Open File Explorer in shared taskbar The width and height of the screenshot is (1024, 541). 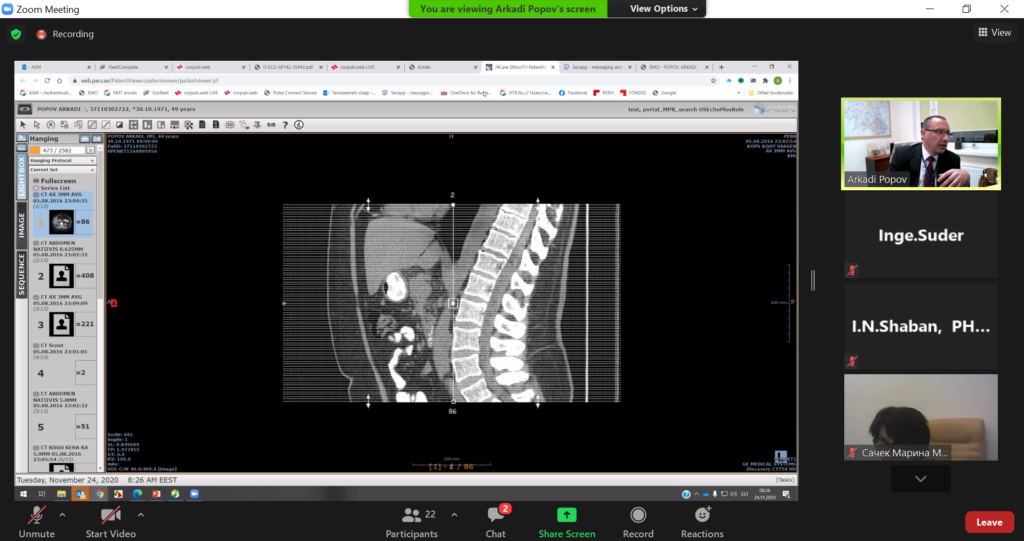click(x=61, y=494)
